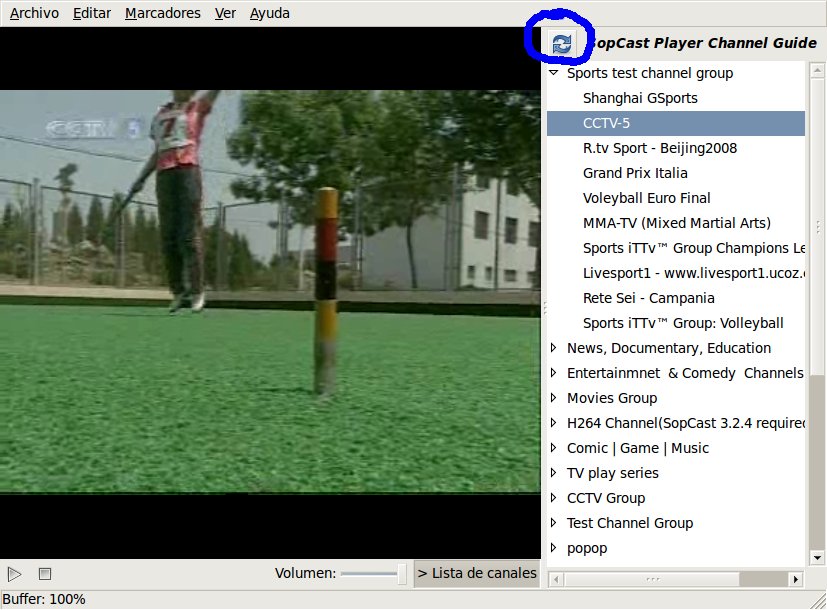Image resolution: width=827 pixels, height=610 pixels.
Task: Expand the Test Channel Group
Action: point(553,522)
